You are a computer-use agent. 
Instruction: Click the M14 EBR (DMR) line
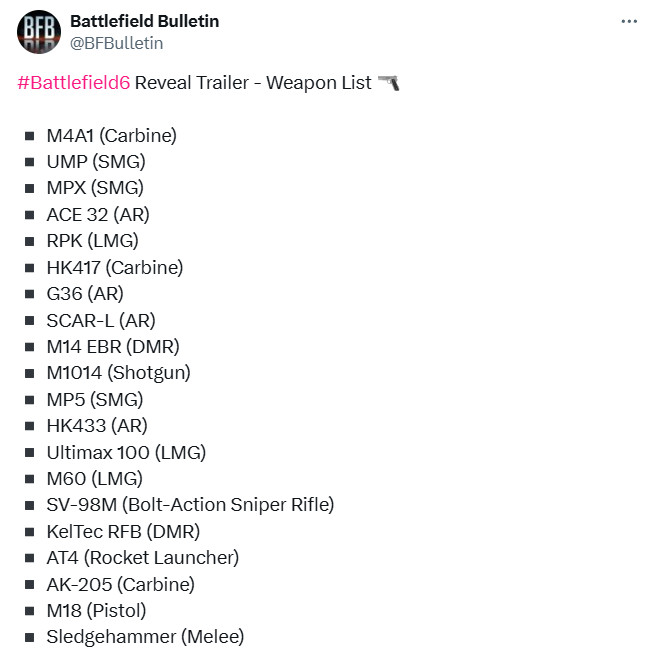[x=113, y=347]
